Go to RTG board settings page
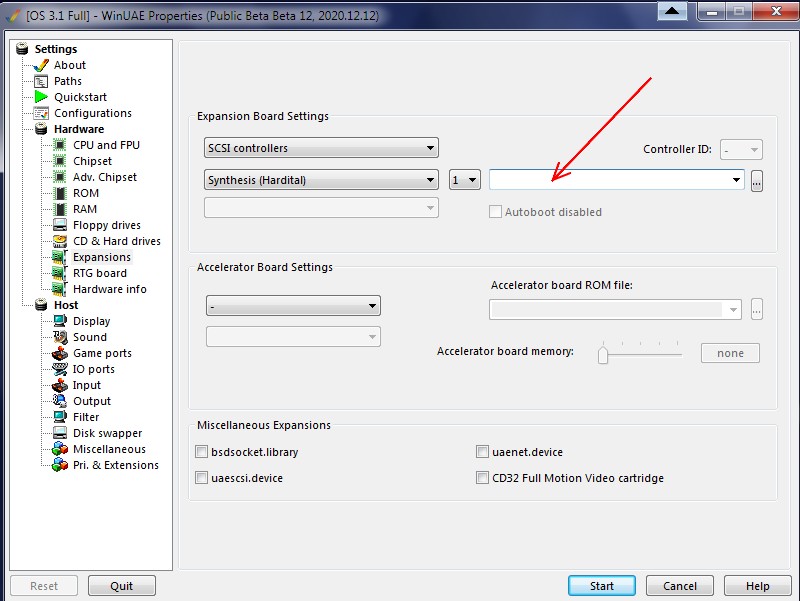Viewport: 800px width, 601px height. point(99,273)
